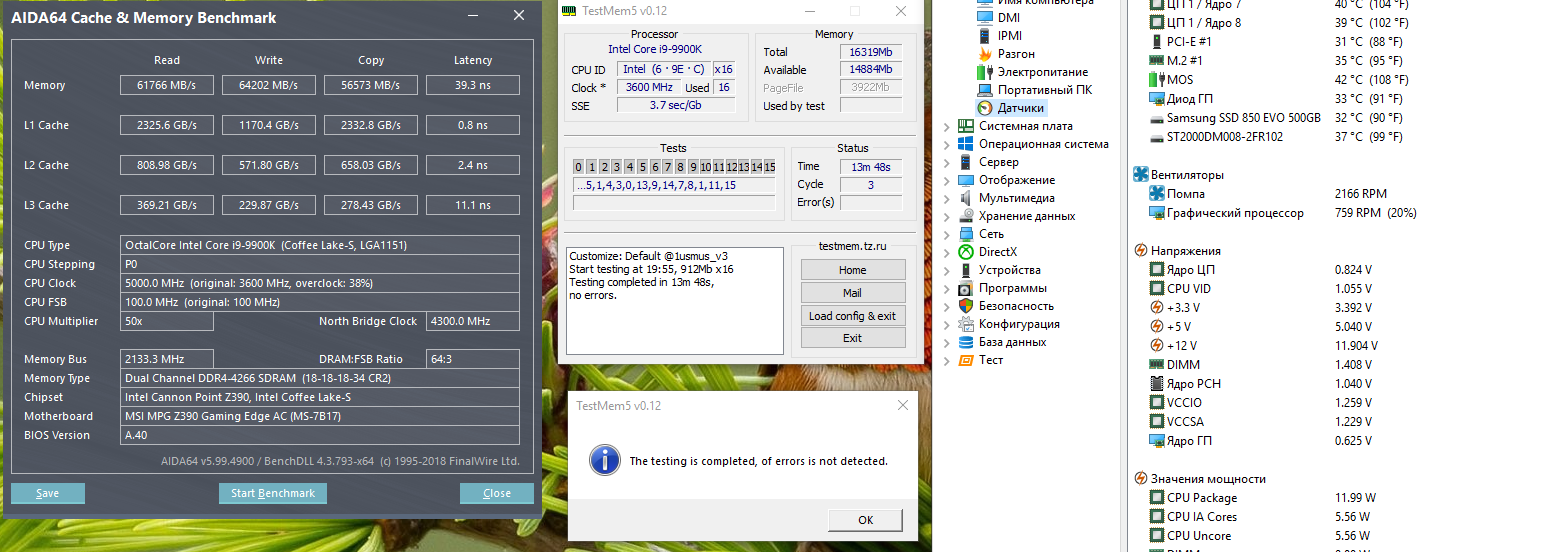Screen dimensions: 1564x552
Task: Click Memory Read value 61766 MB/s
Action: 168,85
